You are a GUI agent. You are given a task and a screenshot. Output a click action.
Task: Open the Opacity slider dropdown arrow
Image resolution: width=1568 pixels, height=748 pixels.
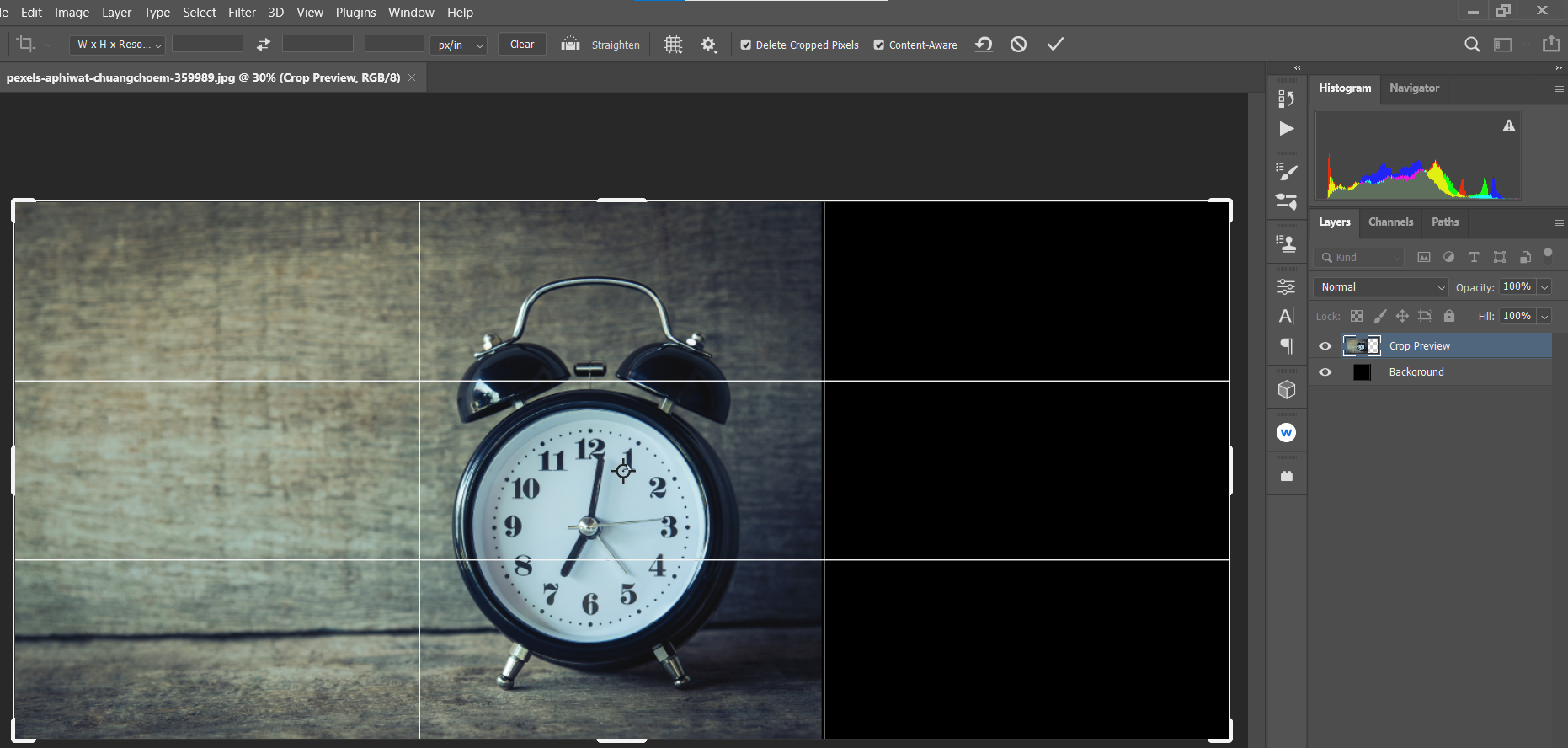point(1544,287)
